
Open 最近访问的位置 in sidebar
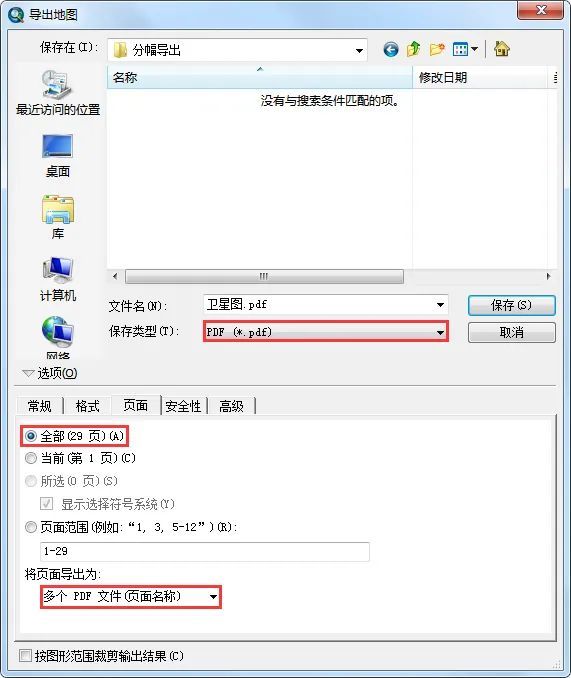[58, 93]
